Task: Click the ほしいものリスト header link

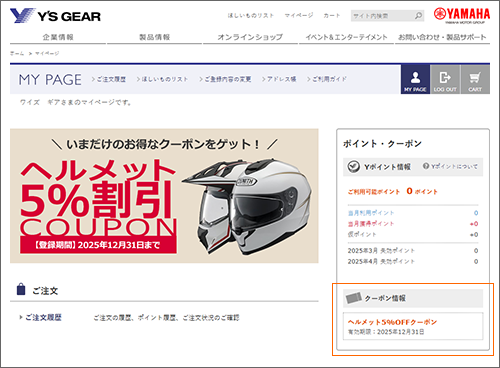Action: (251, 15)
